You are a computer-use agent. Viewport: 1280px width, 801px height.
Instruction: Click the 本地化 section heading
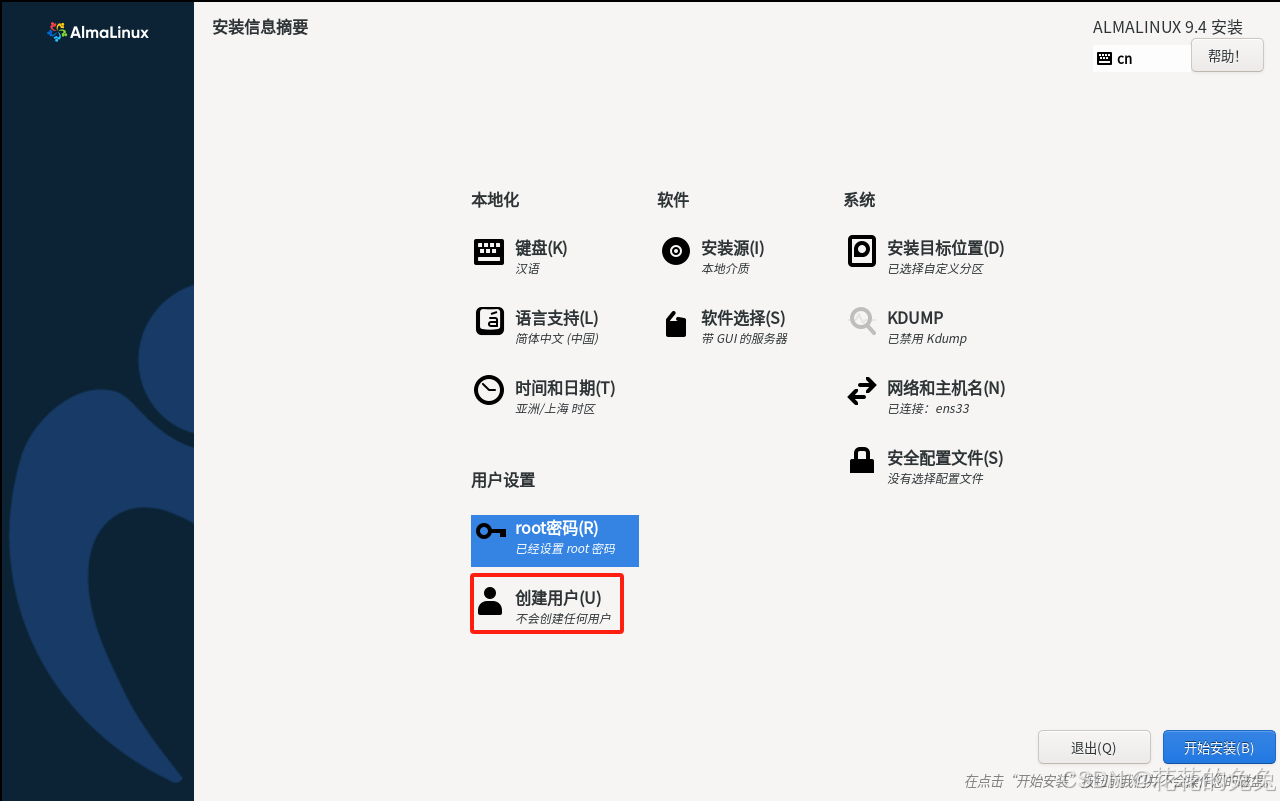495,200
